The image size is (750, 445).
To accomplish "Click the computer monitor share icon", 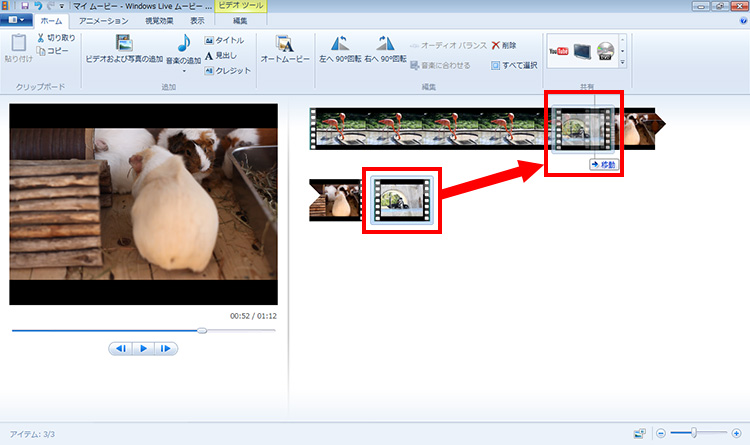I will 582,51.
